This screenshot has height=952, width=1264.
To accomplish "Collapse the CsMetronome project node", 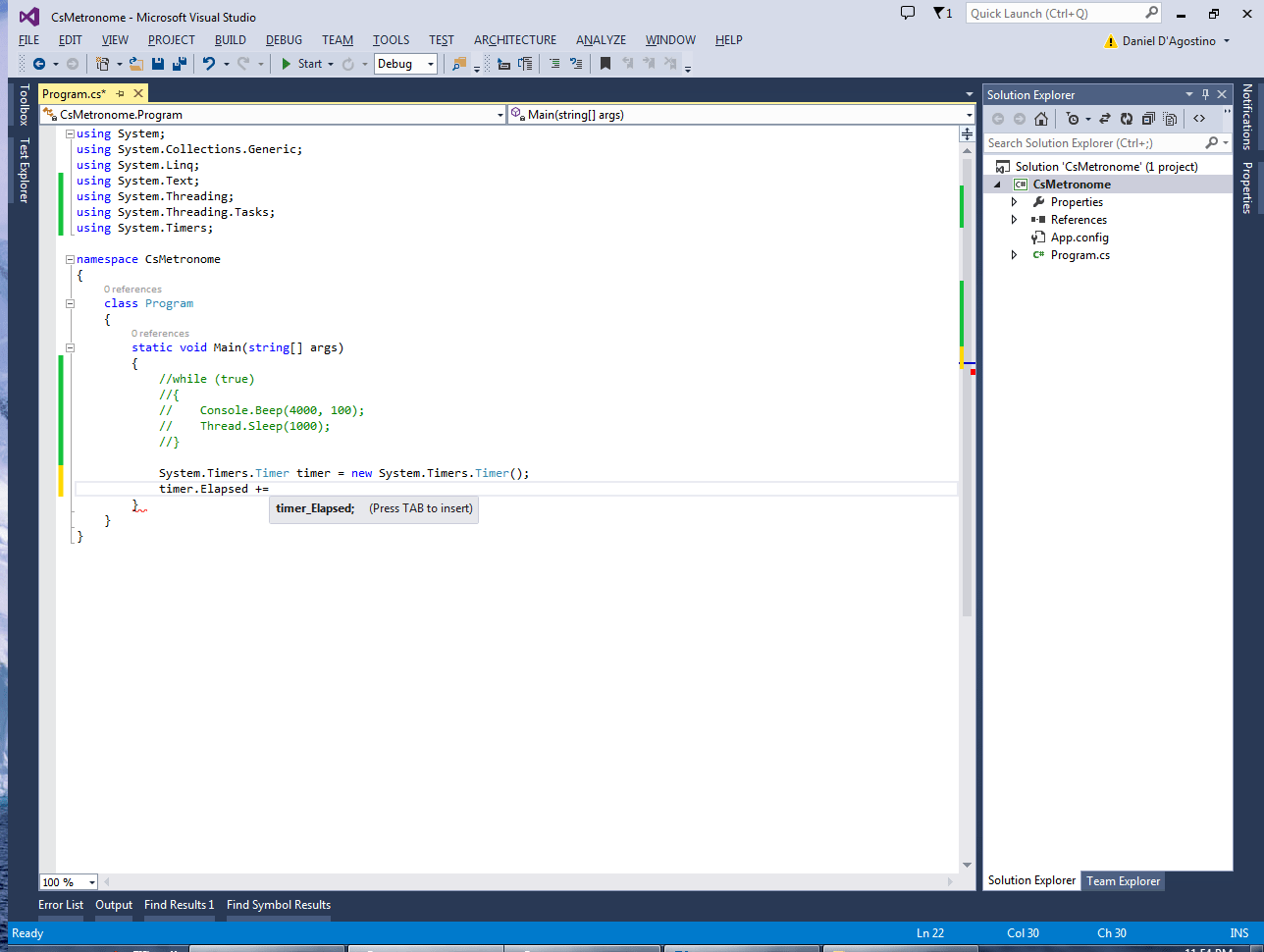I will click(999, 185).
